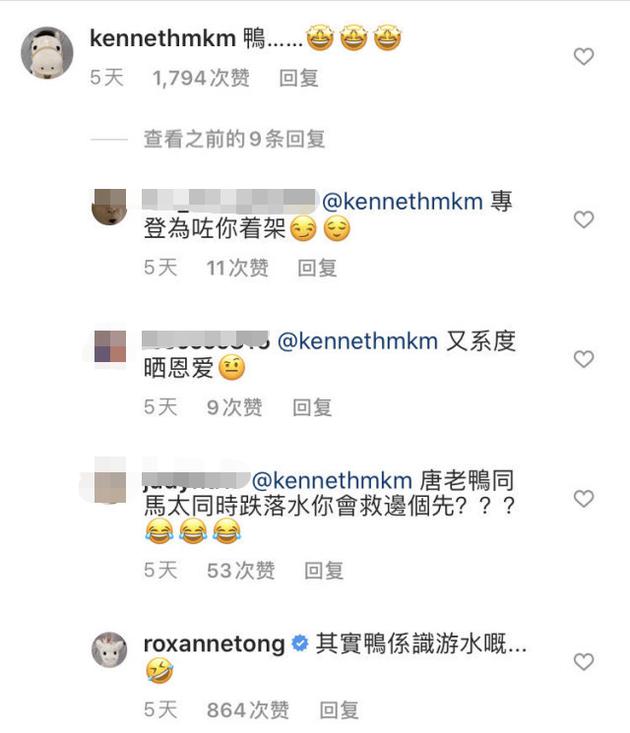Viewport: 630px width, 733px height.
Task: Reply to kennethmkm's top comment
Action: pyautogui.click(x=298, y=78)
